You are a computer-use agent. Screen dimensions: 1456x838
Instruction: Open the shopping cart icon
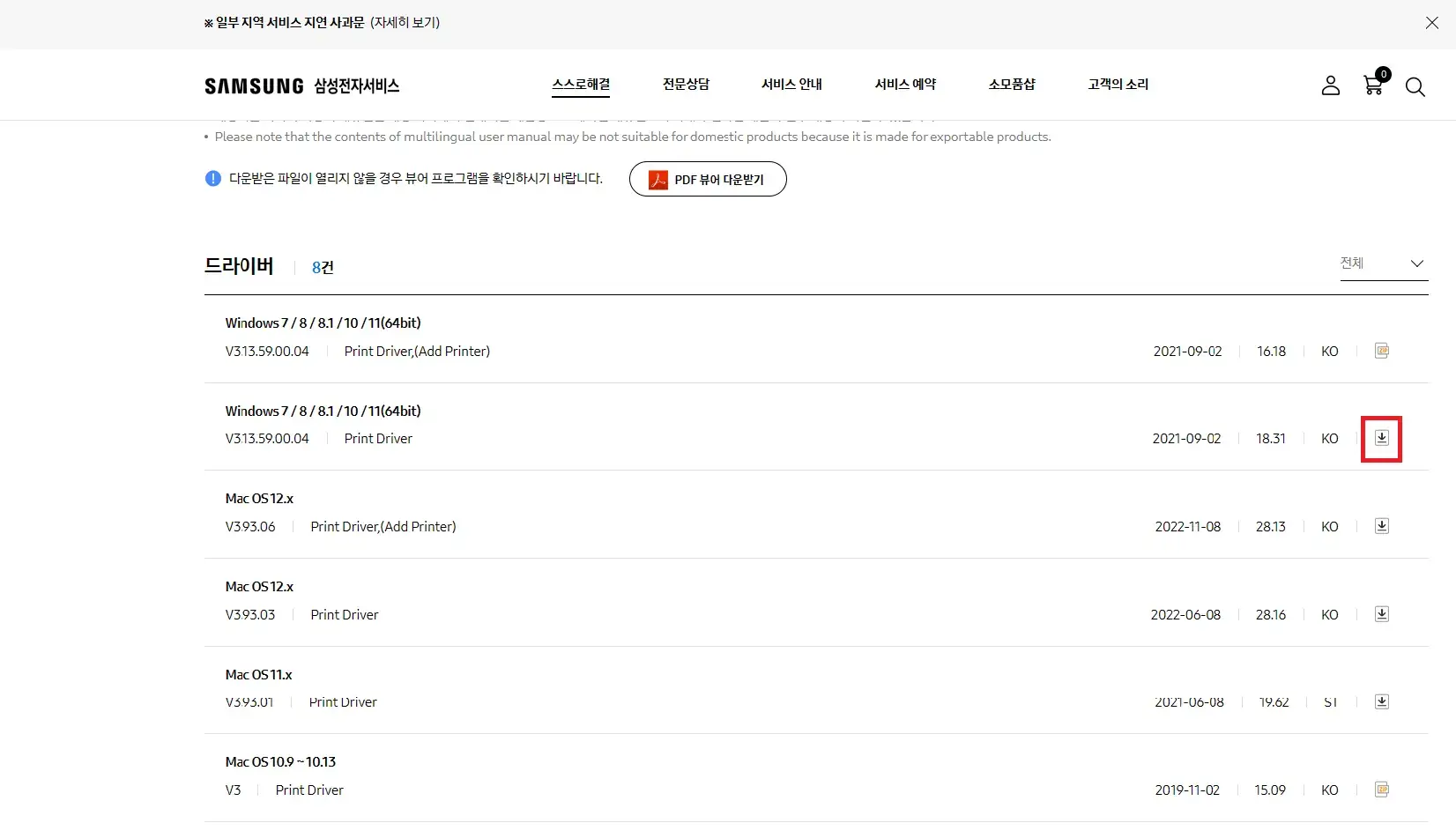(x=1372, y=85)
